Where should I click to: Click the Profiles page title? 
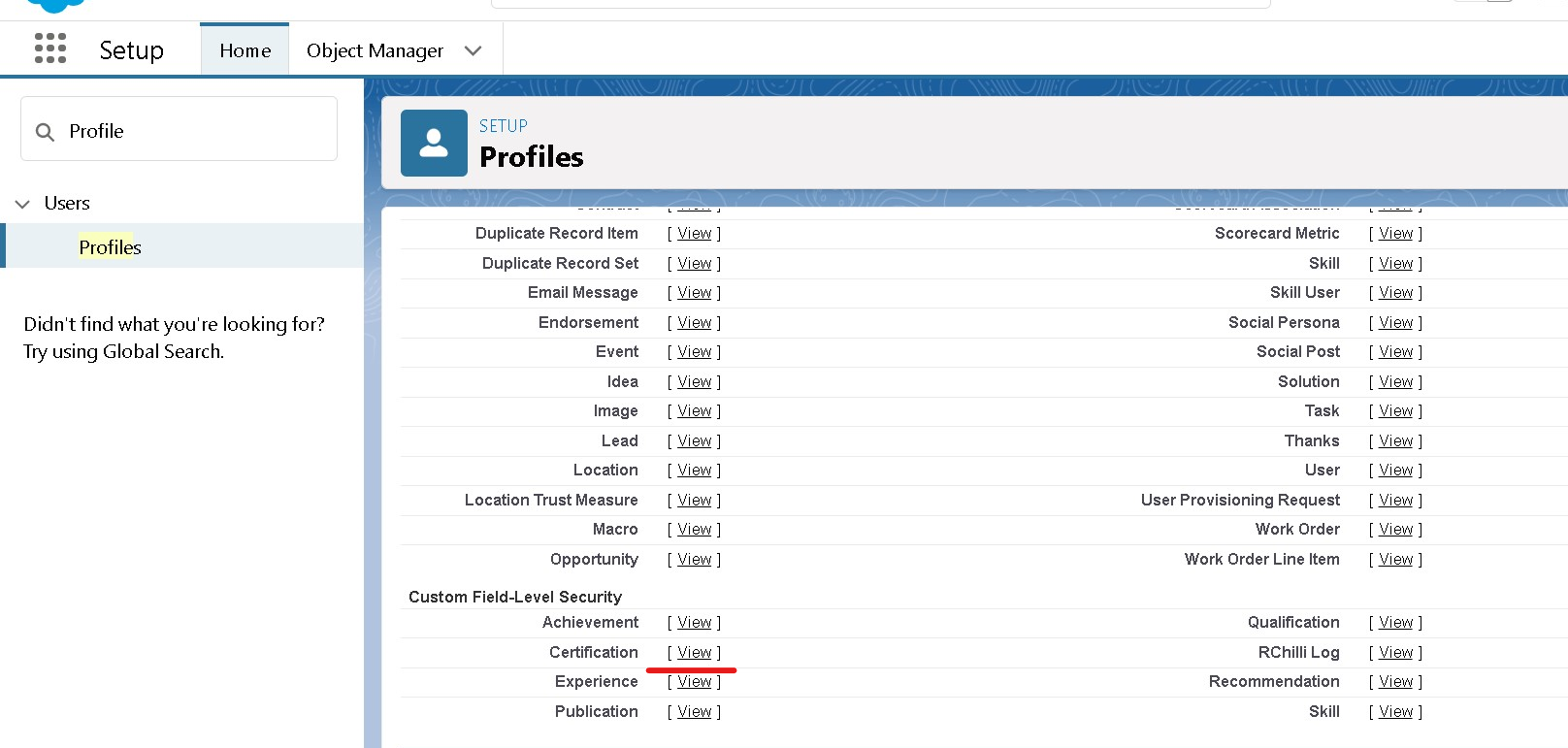click(x=532, y=157)
